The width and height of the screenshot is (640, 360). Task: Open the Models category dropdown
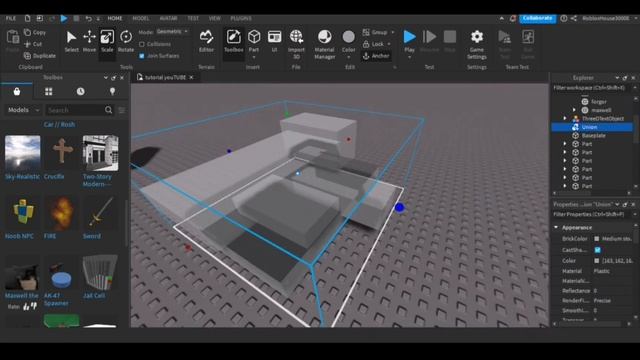(x=23, y=110)
